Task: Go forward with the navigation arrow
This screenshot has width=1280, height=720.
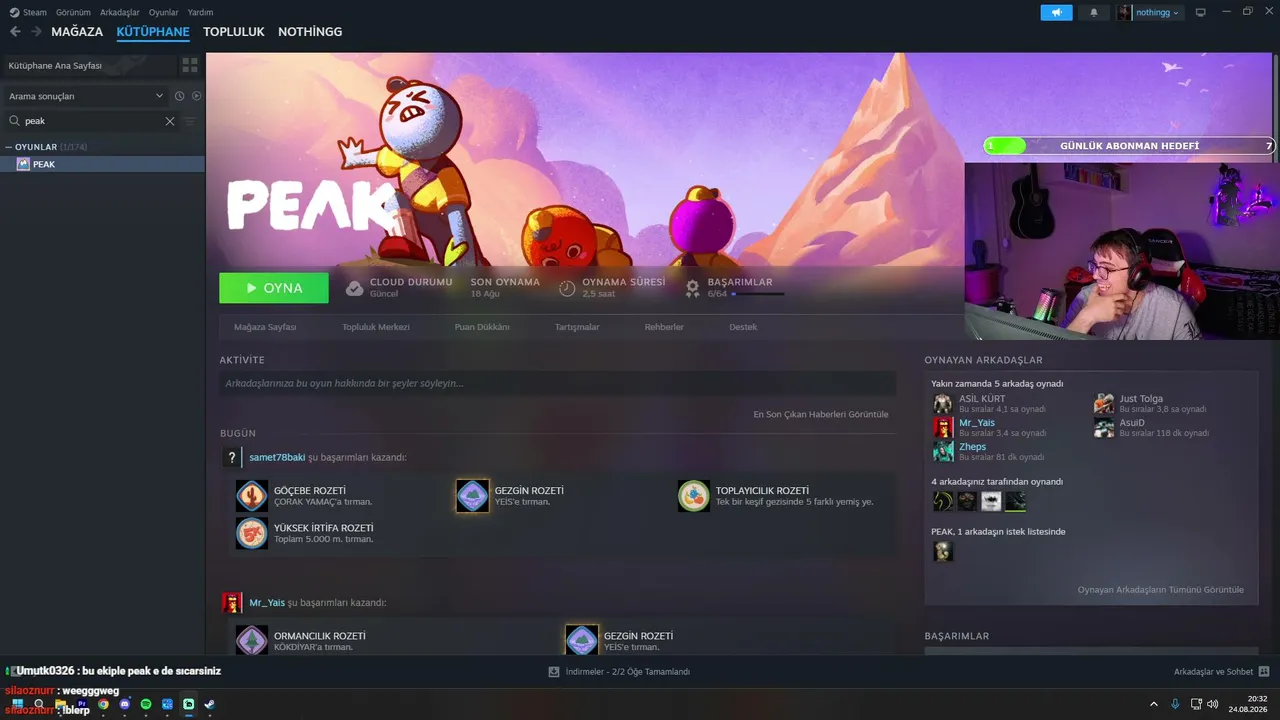Action: pos(36,32)
